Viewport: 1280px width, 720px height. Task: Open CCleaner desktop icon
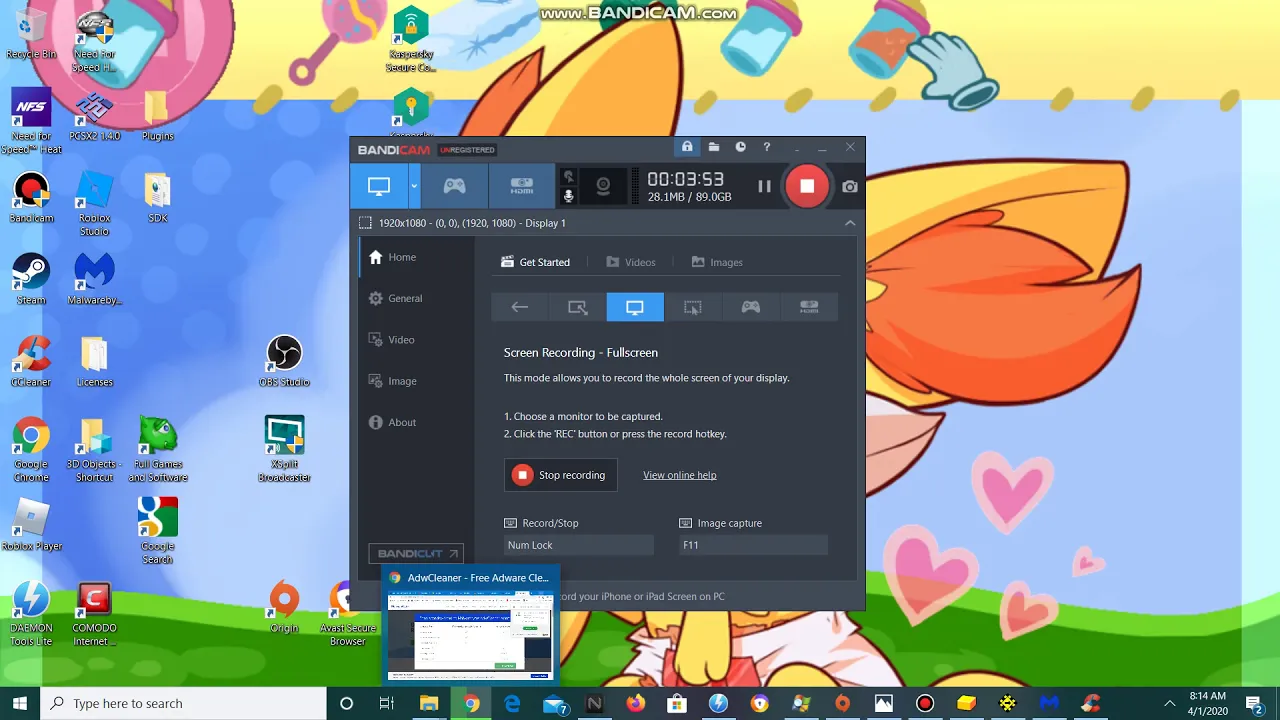click(31, 361)
